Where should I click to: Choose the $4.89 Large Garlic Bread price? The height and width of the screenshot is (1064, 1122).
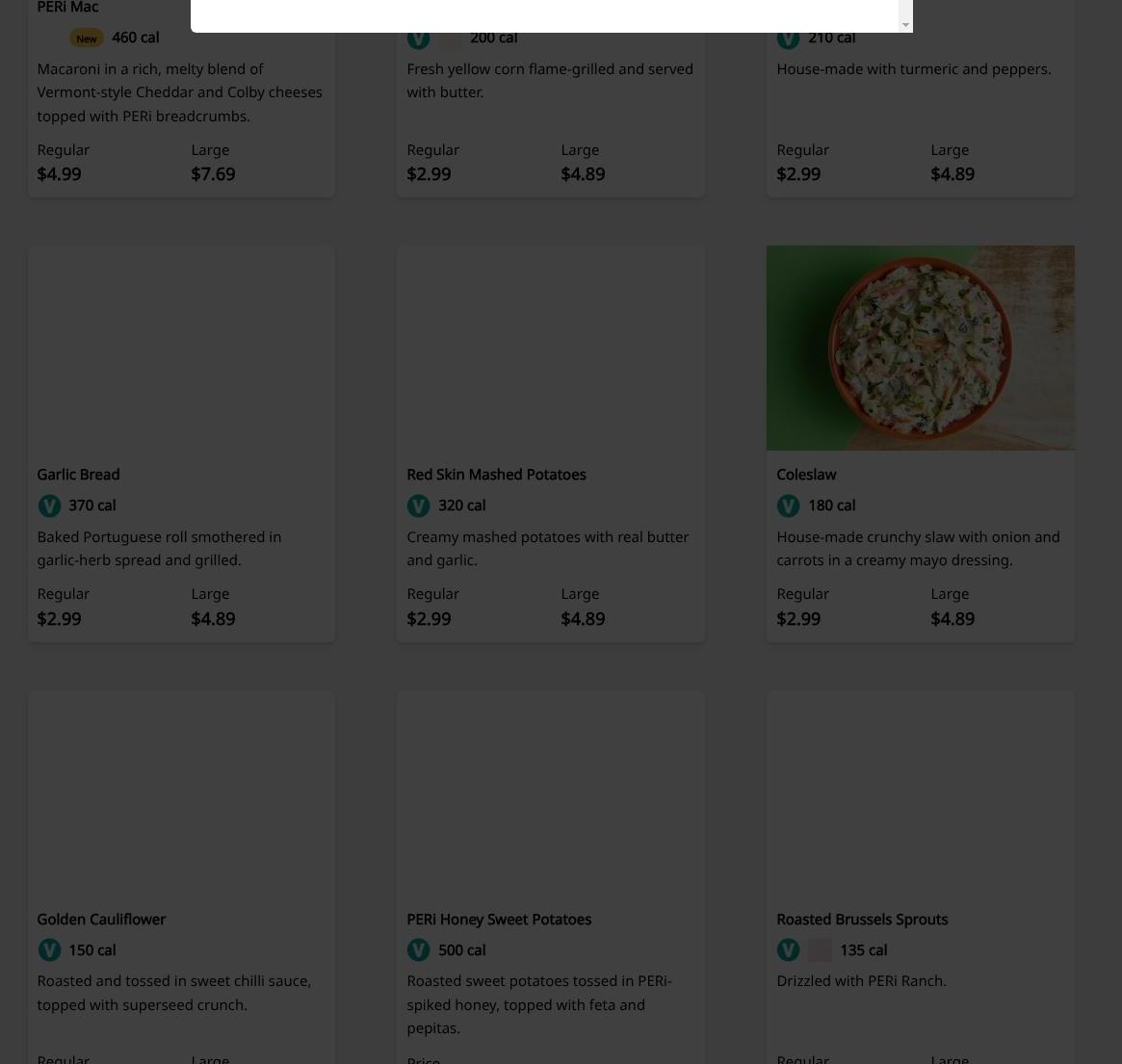click(x=213, y=619)
